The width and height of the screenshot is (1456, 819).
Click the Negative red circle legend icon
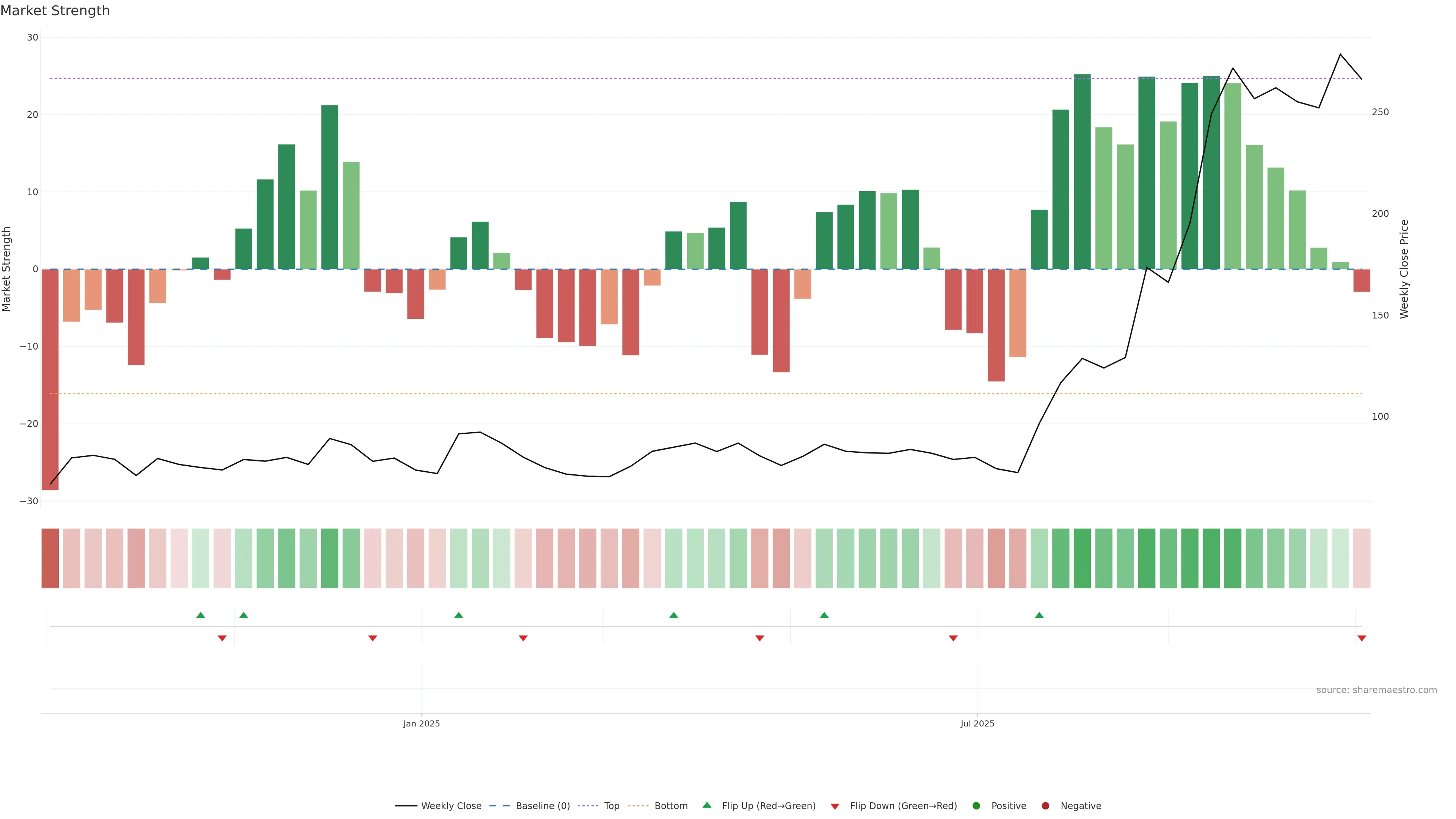click(1045, 806)
